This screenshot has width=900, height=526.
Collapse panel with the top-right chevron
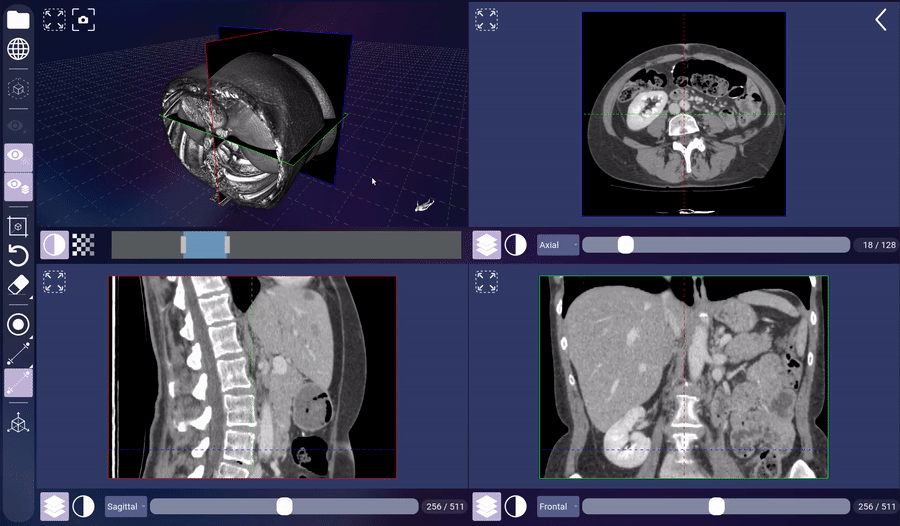pos(880,20)
